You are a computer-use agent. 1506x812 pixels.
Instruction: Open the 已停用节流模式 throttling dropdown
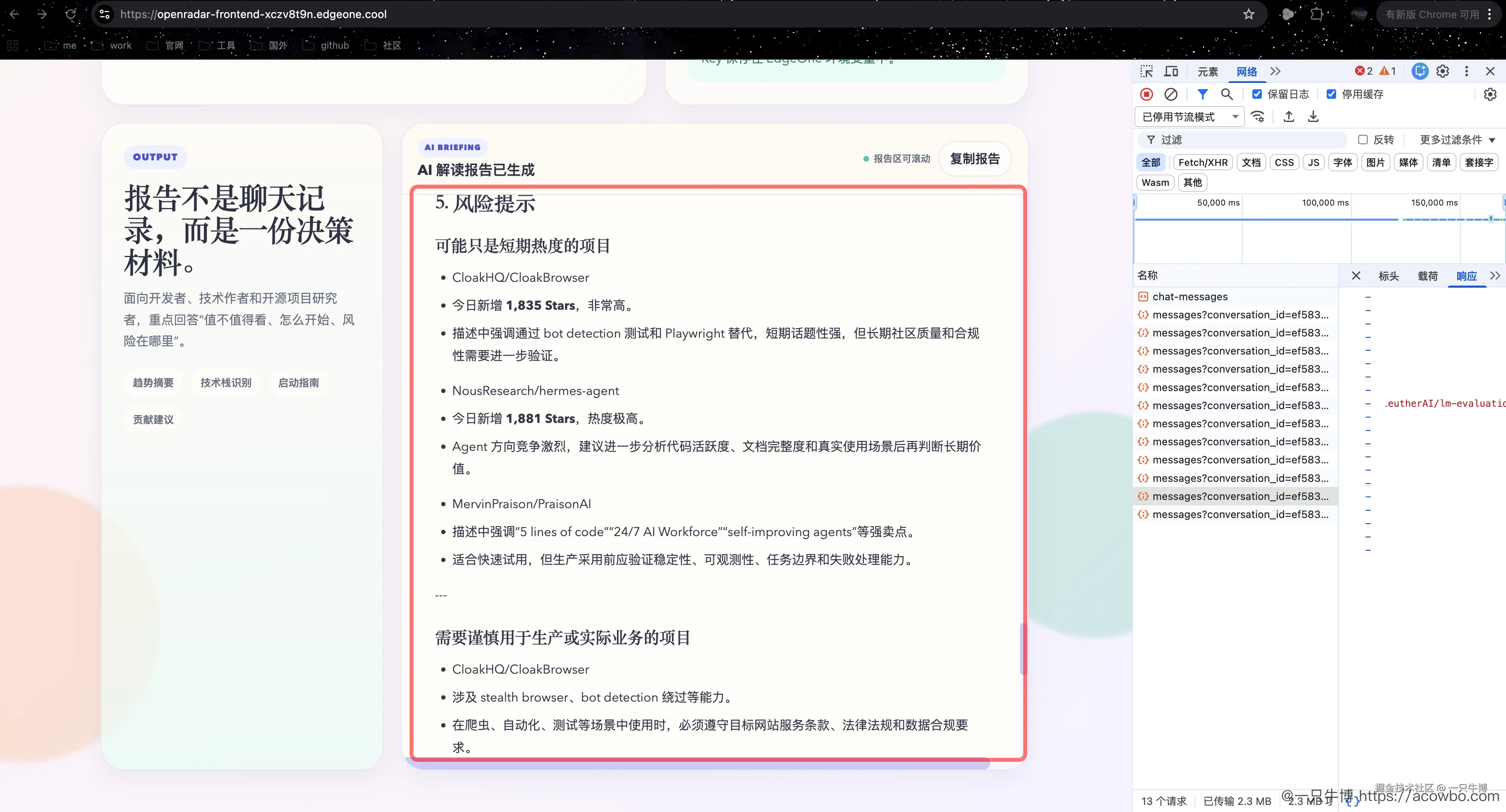[1189, 117]
